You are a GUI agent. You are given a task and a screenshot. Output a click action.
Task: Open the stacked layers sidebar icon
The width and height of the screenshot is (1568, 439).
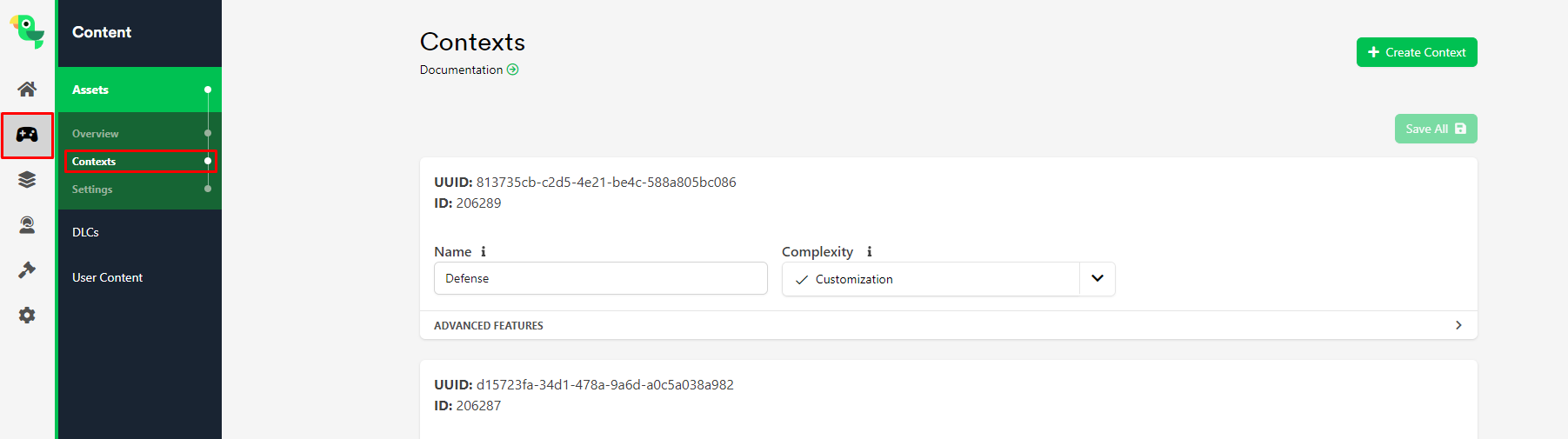pyautogui.click(x=27, y=180)
